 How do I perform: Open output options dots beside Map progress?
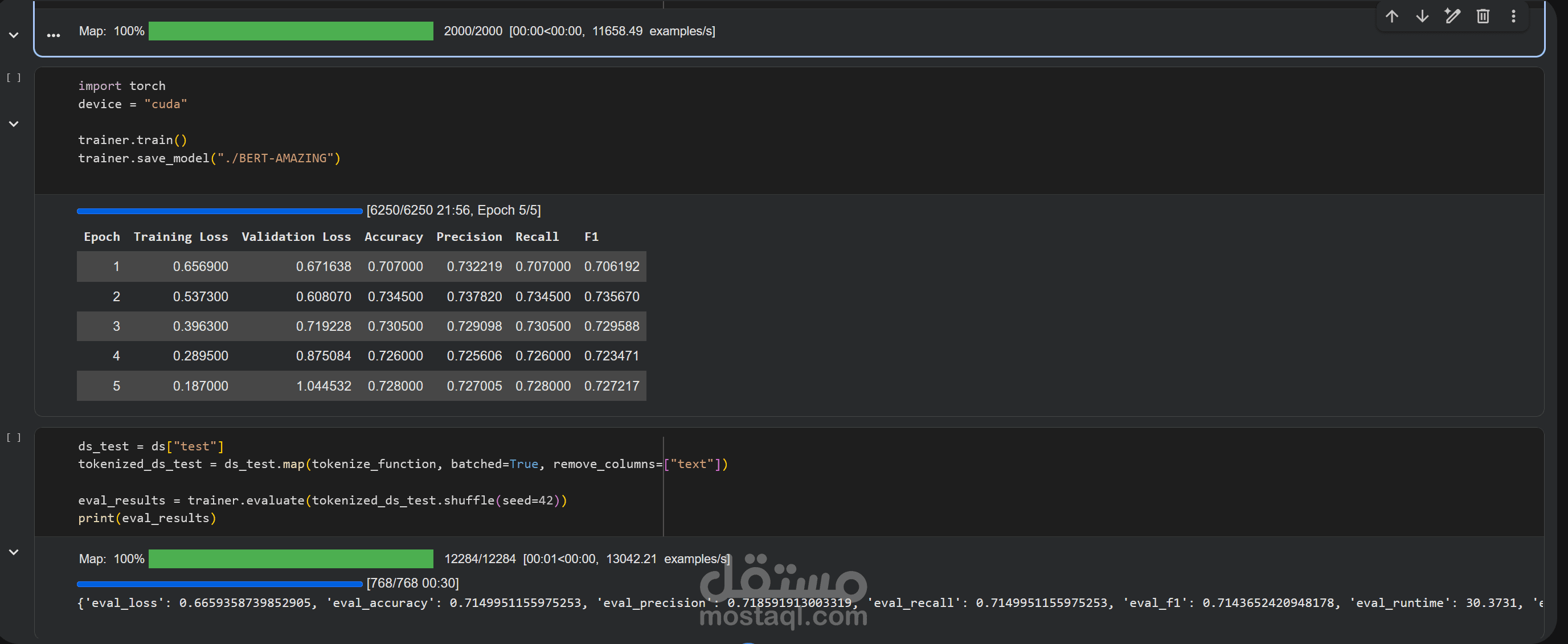tap(54, 35)
